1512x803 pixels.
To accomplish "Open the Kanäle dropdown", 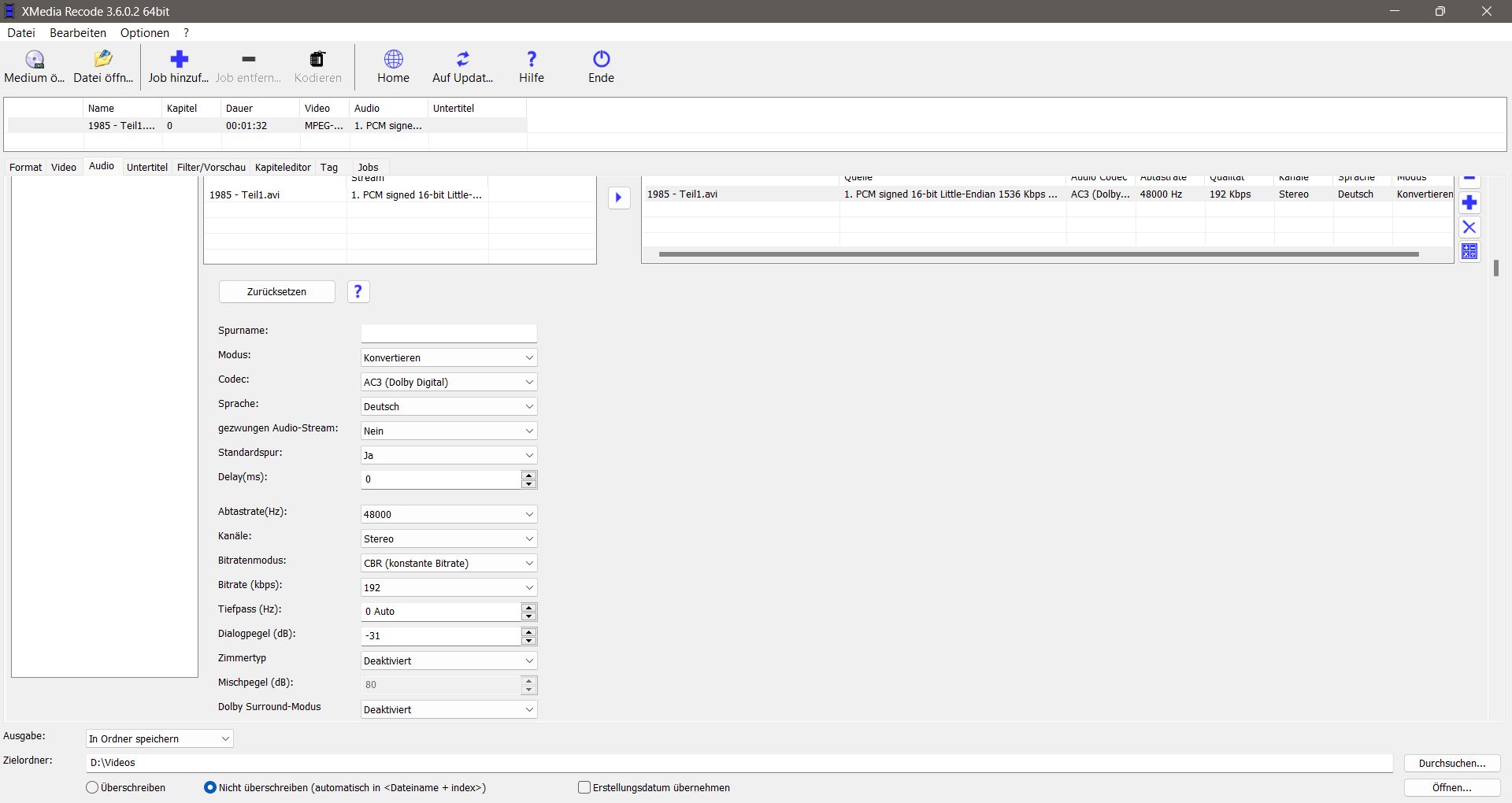I will [x=449, y=538].
